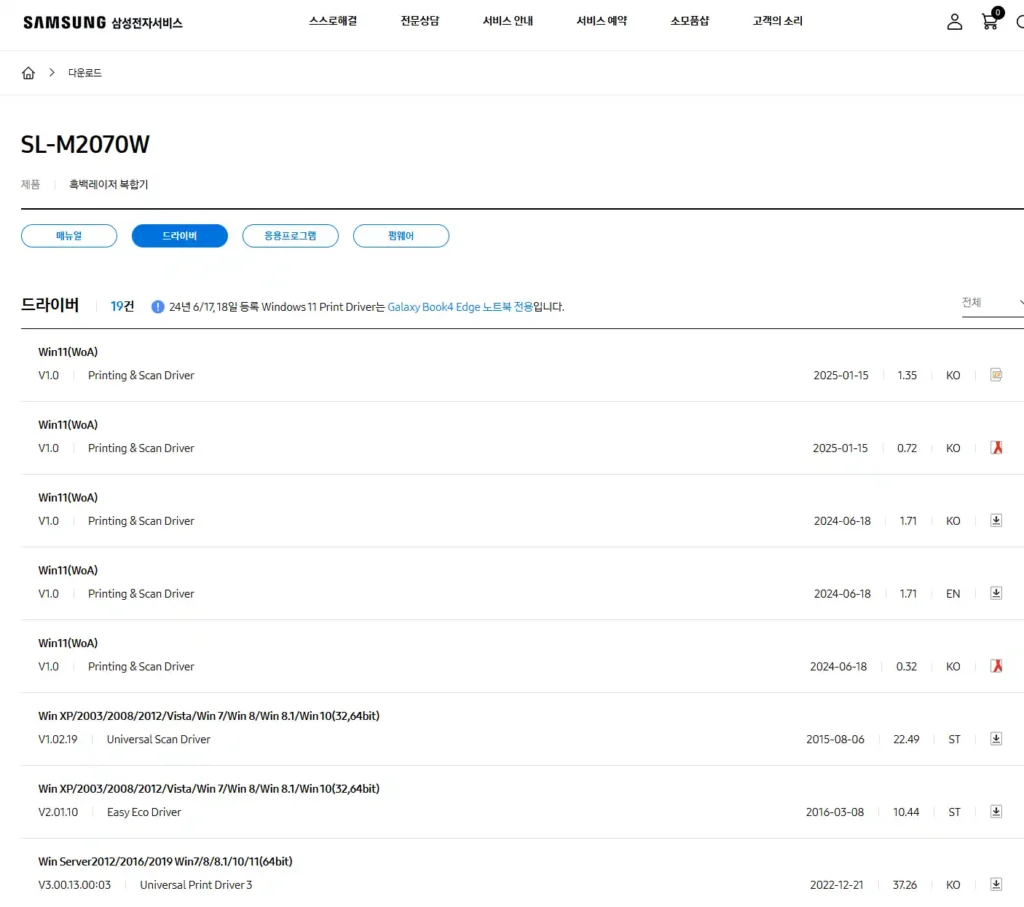Screen dimensions: 1024x907
Task: Download Universal Print Driver 3 file
Action: pos(996,885)
